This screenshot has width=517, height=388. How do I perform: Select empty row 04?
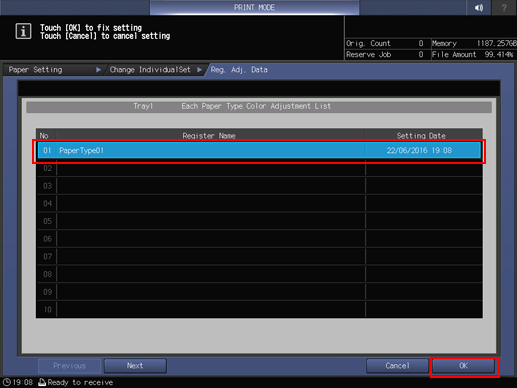[x=259, y=203]
